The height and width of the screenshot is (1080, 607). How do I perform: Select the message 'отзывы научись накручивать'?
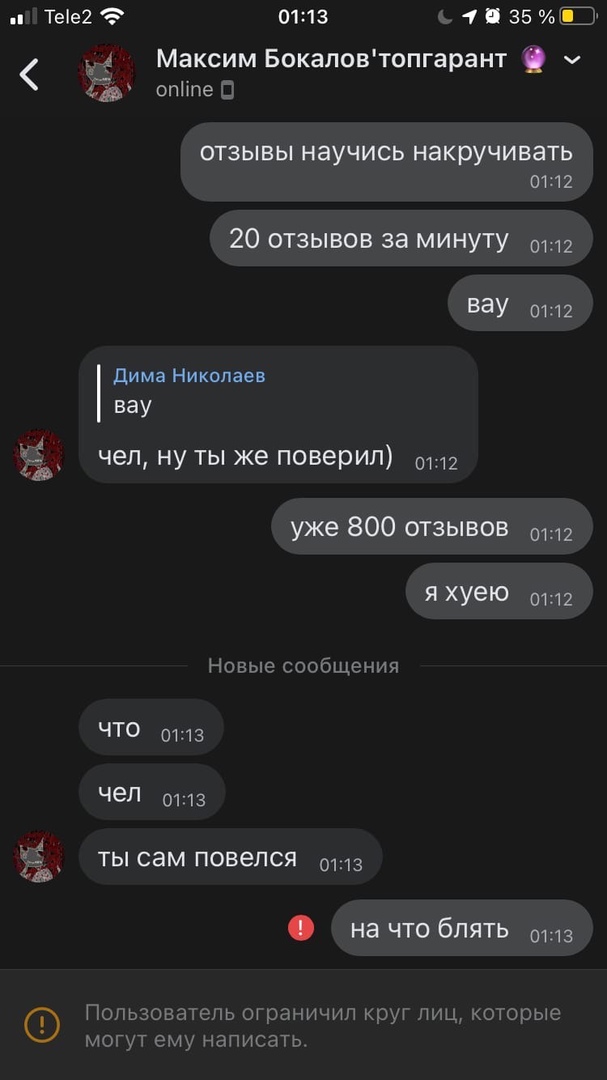387,162
